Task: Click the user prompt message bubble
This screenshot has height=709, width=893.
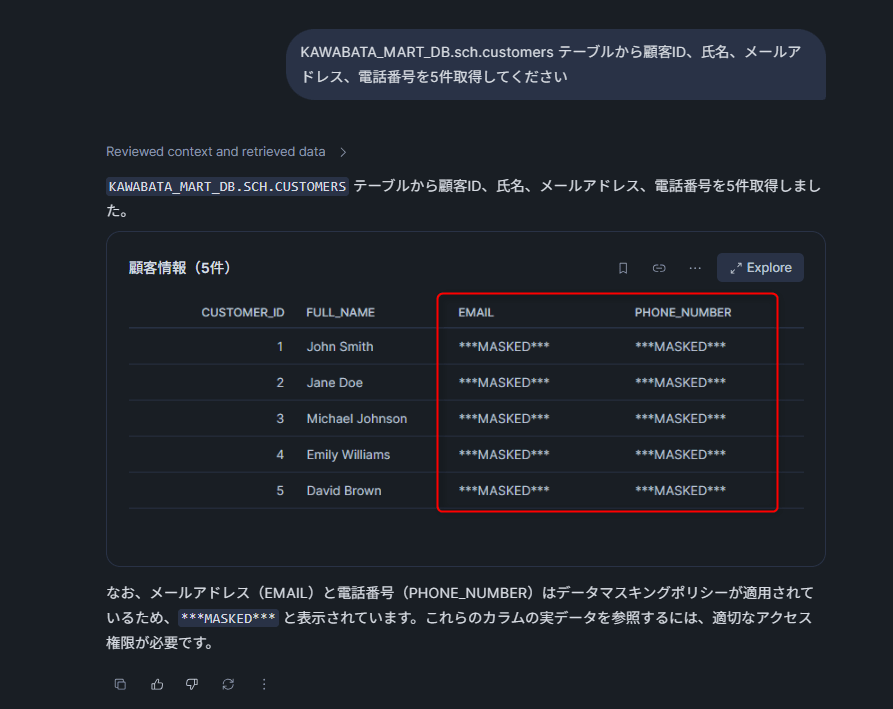Action: point(556,64)
